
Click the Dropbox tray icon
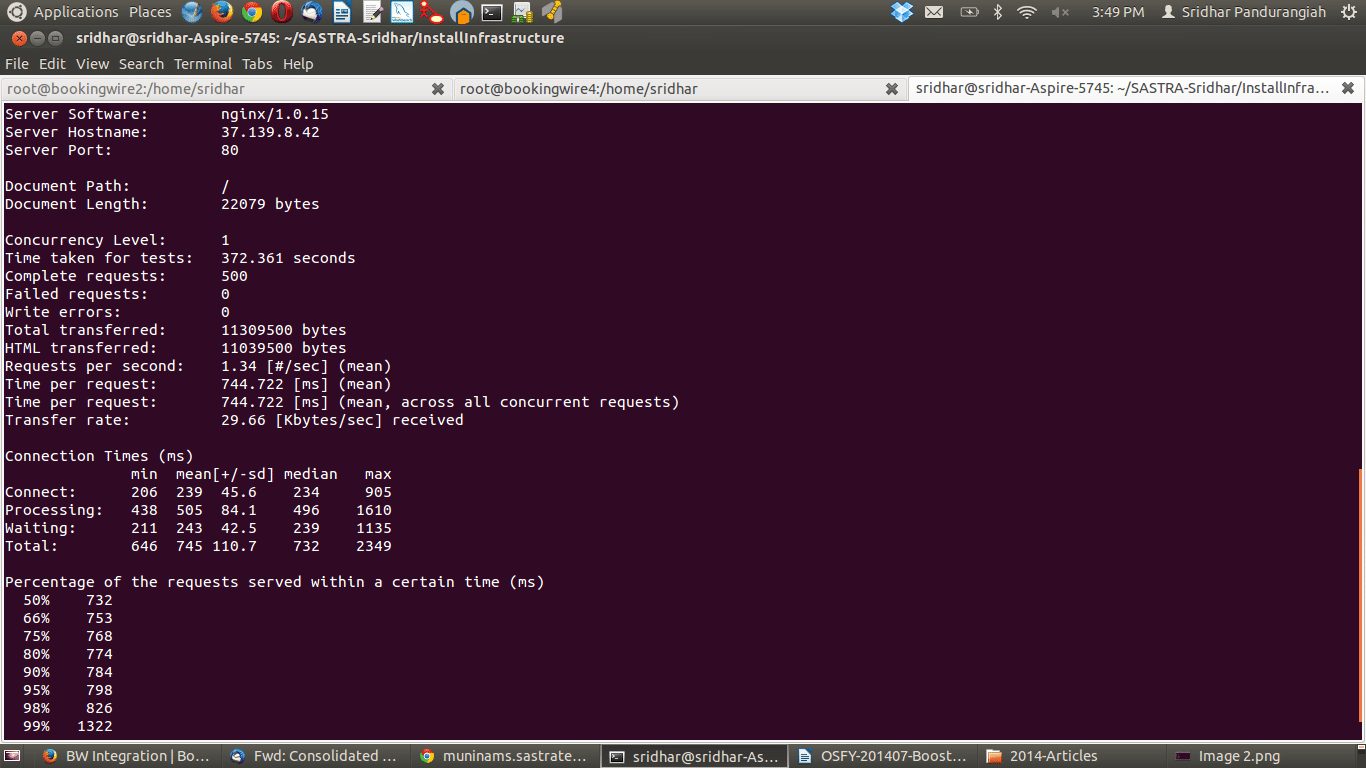tap(902, 12)
